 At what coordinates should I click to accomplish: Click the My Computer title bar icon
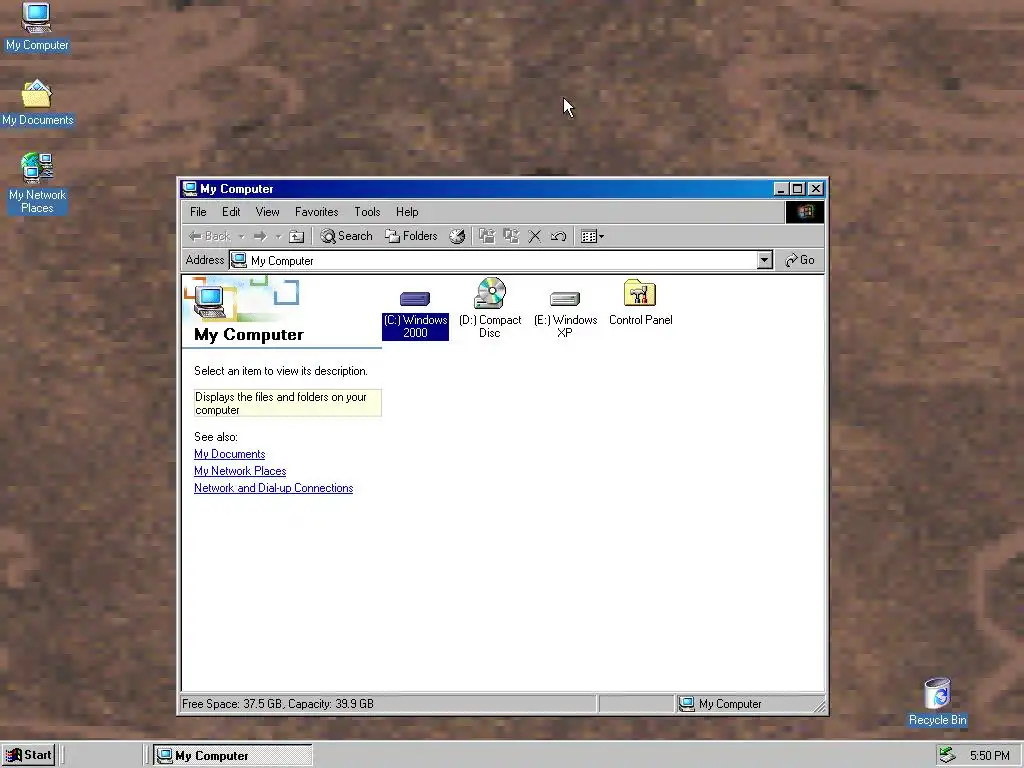[190, 189]
